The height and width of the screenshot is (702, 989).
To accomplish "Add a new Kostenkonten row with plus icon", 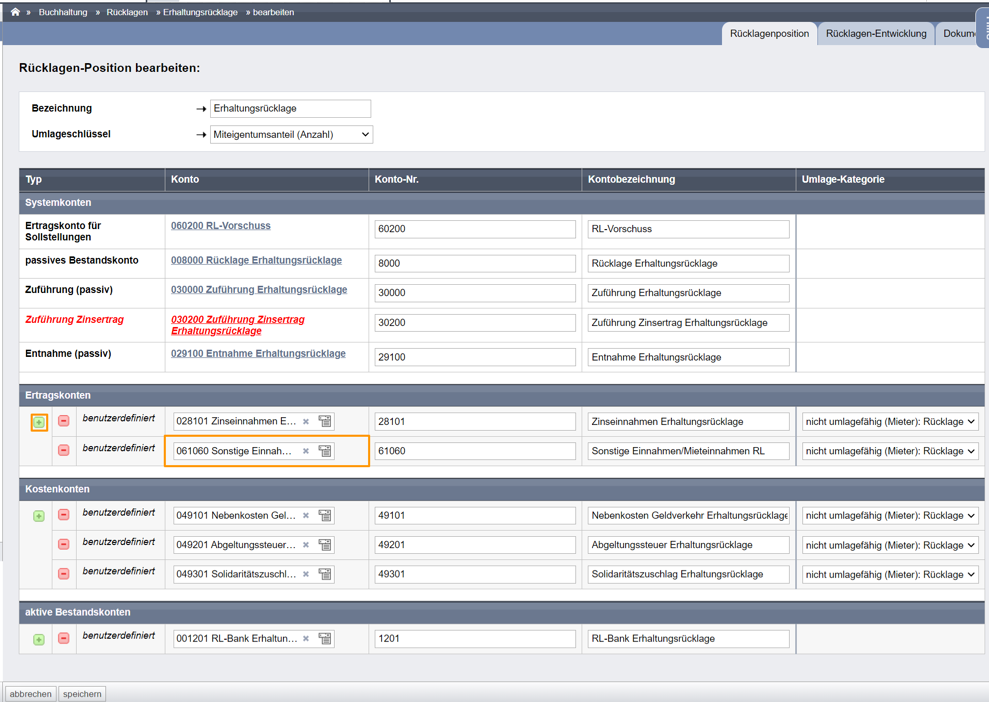I will click(x=39, y=516).
